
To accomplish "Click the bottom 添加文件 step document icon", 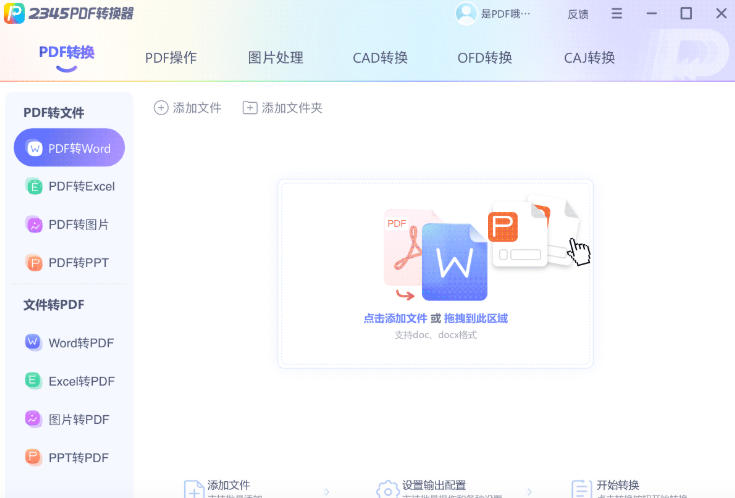I will [x=194, y=489].
